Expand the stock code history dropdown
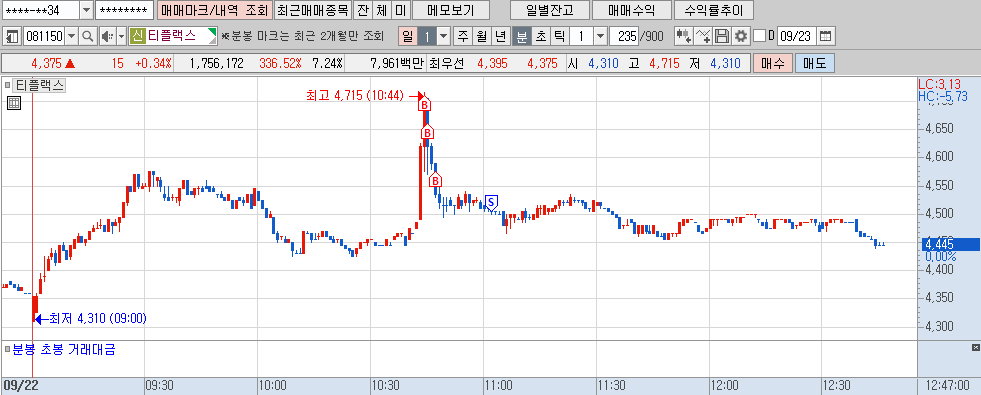This screenshot has height=395, width=981. click(x=71, y=36)
